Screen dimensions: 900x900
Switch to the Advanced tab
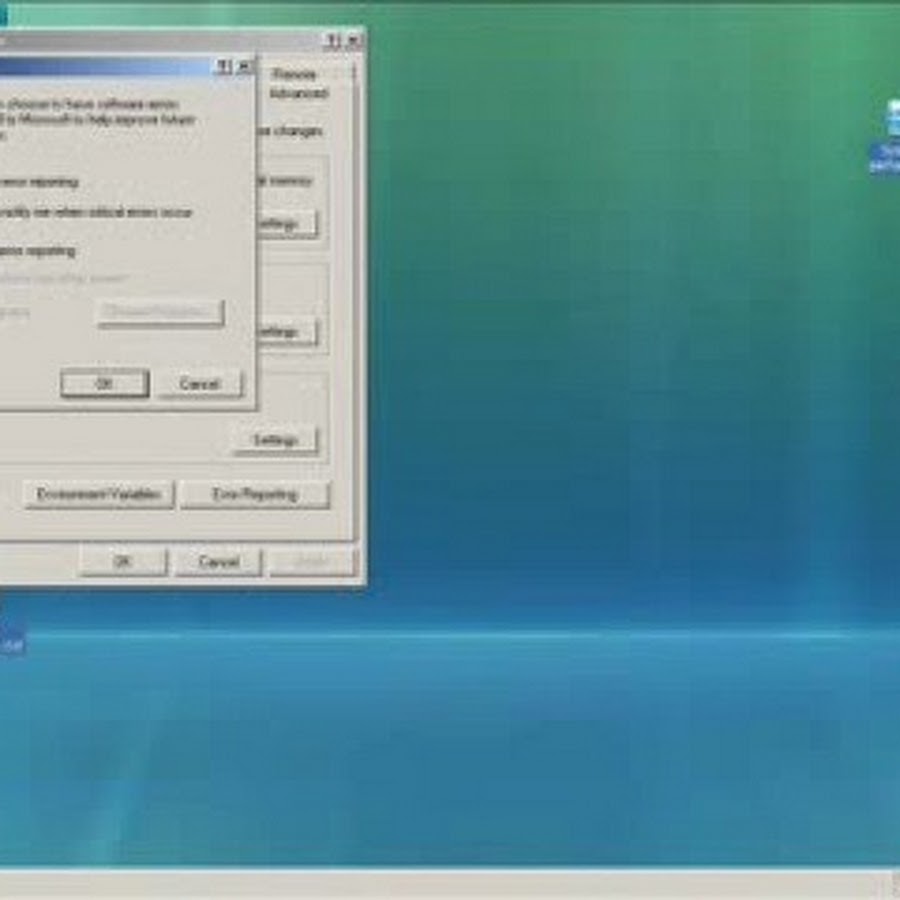pyautogui.click(x=298, y=93)
